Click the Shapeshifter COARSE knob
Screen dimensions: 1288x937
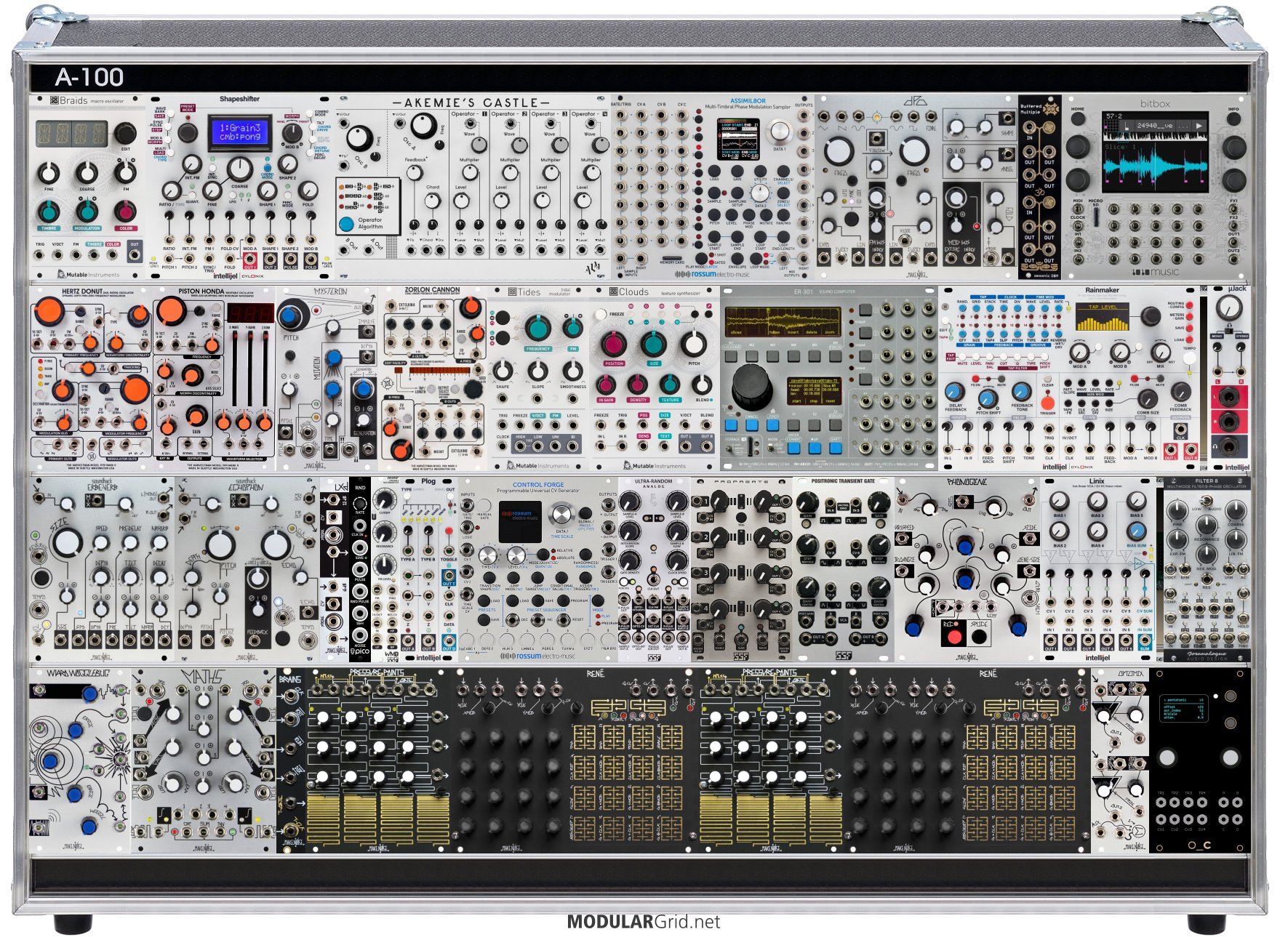[239, 169]
